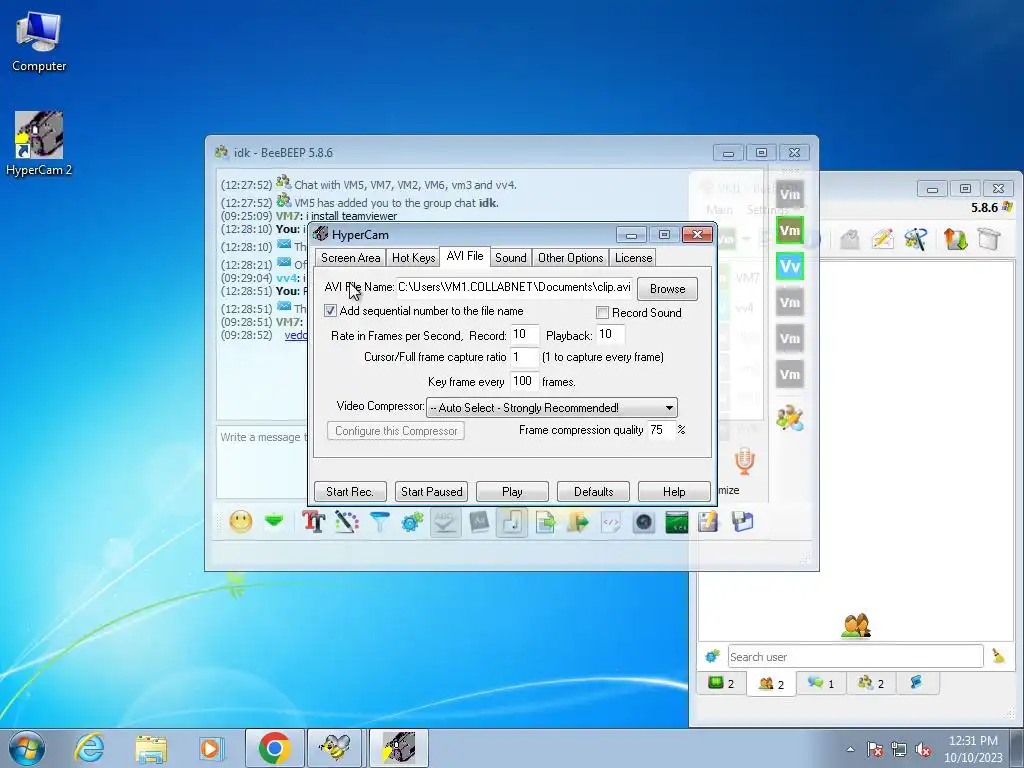
Task: Click the green chalkboard icon in chat toolbar
Action: 677,522
